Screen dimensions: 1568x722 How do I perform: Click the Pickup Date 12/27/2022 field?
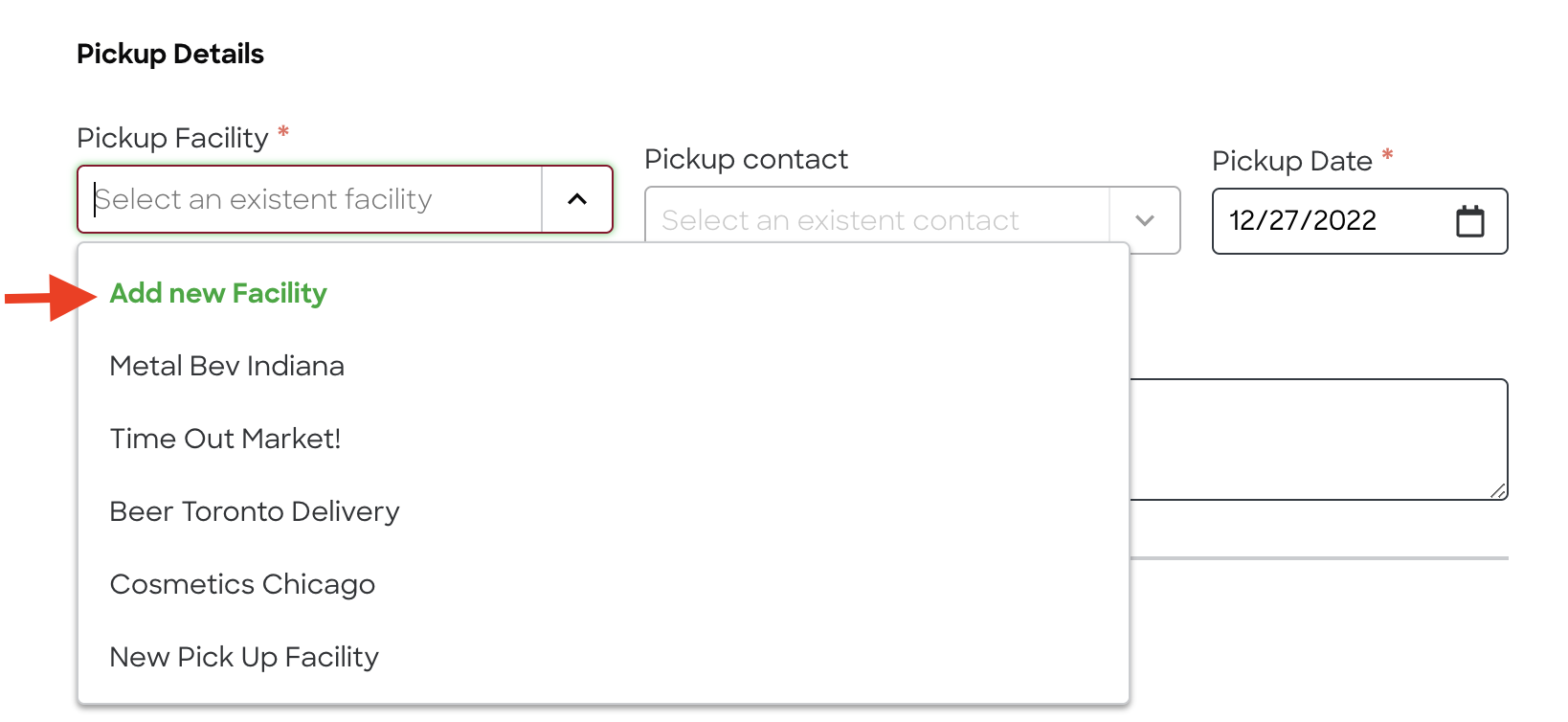(1359, 221)
